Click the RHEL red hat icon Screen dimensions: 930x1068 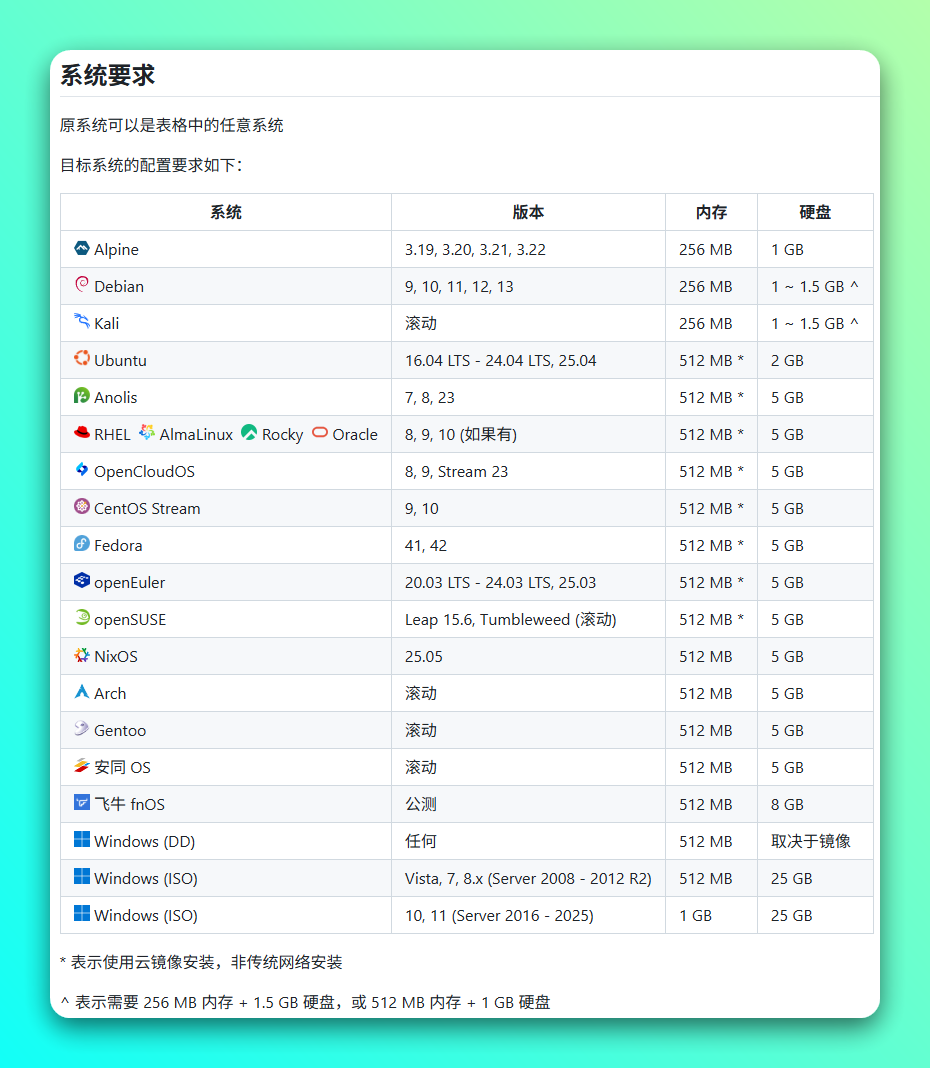pos(82,433)
